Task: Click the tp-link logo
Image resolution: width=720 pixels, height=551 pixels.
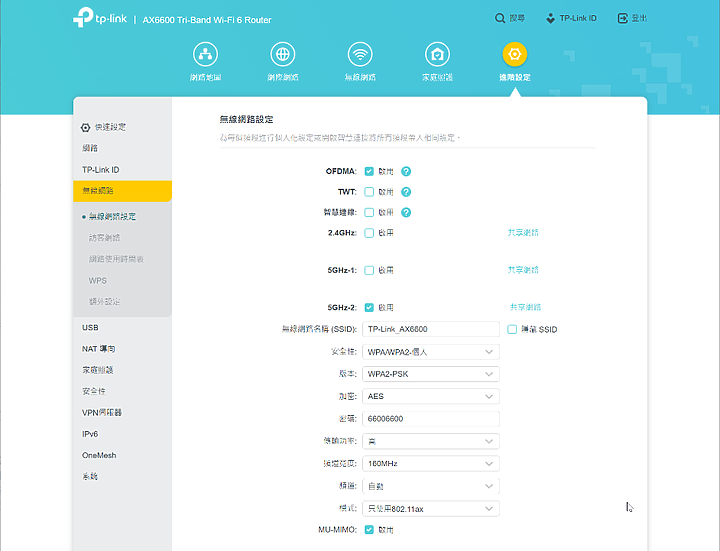Action: click(x=100, y=17)
